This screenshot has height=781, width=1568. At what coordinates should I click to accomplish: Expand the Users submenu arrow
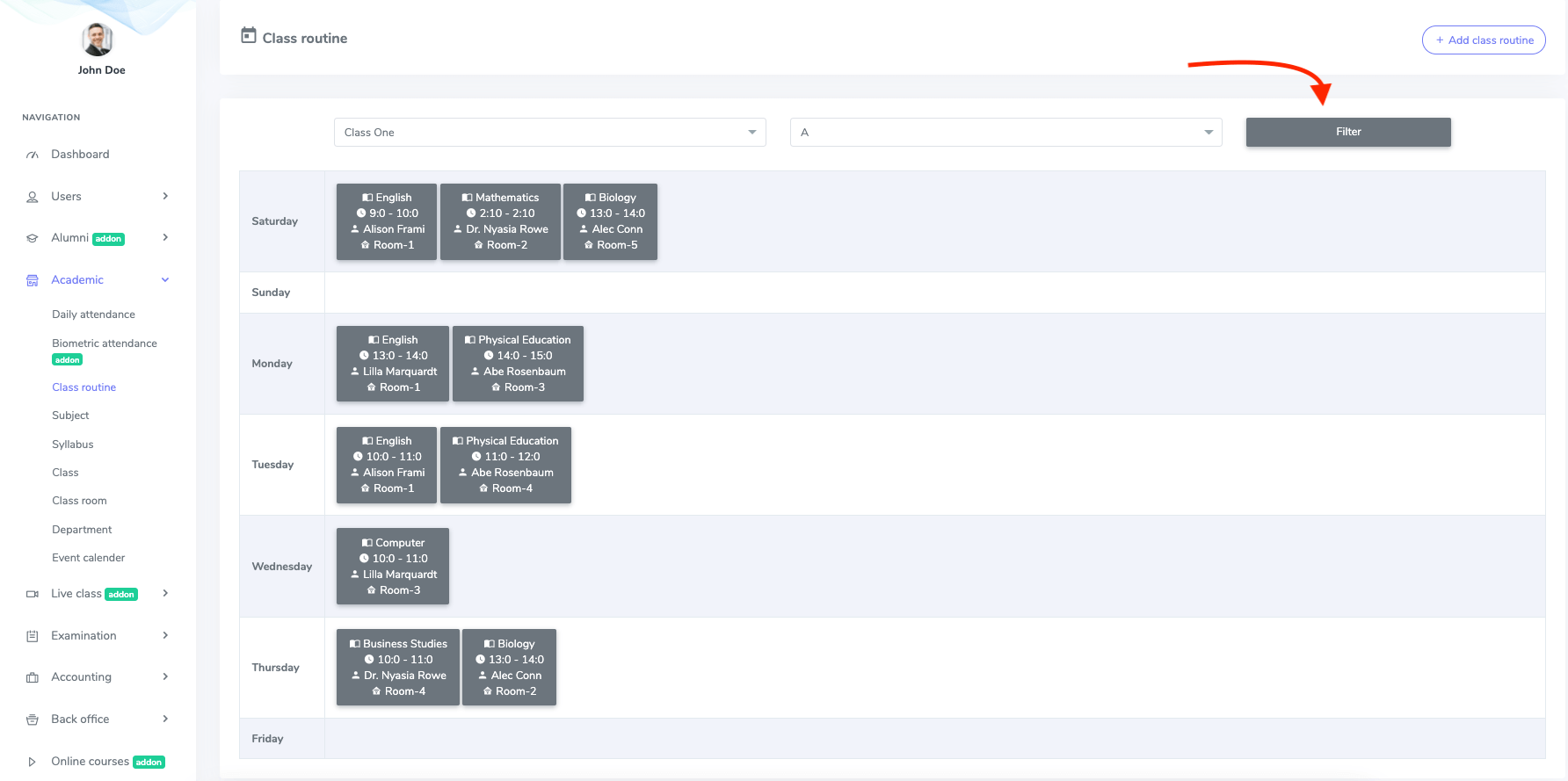165,197
